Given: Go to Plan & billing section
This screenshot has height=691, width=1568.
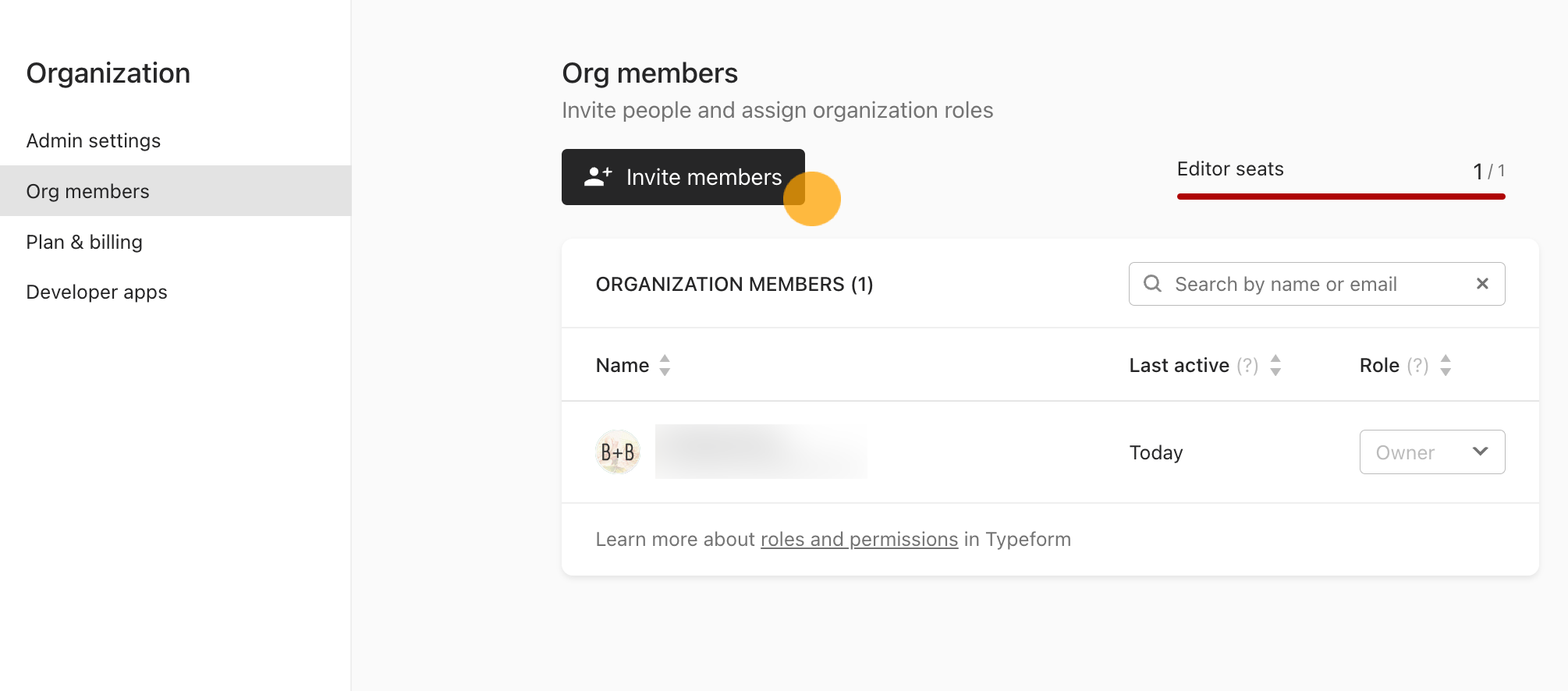Looking at the screenshot, I should point(84,242).
